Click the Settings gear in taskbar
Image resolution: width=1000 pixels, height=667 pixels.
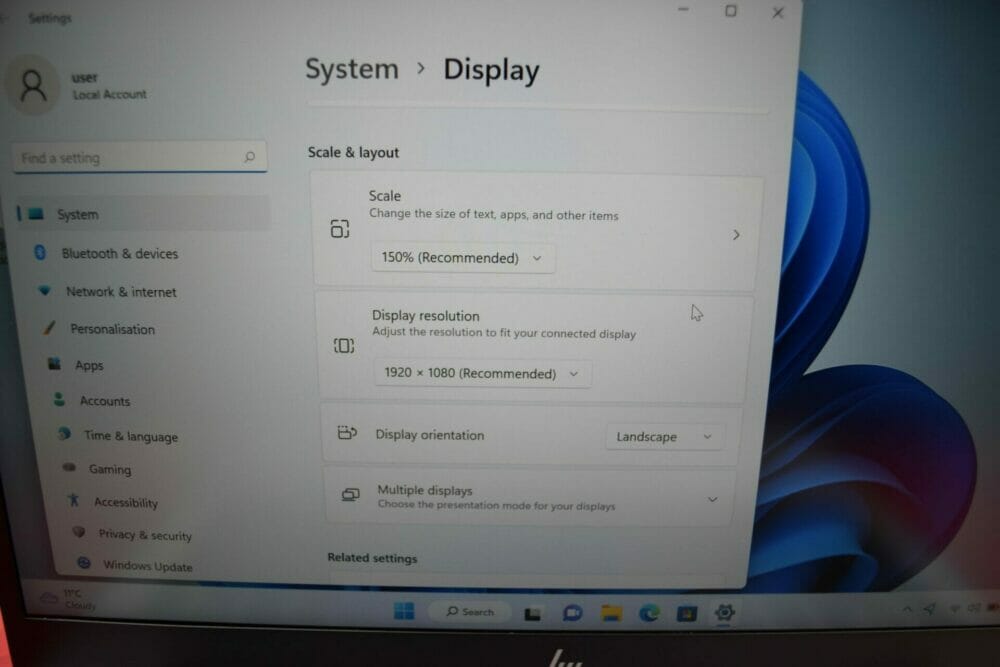(x=724, y=613)
